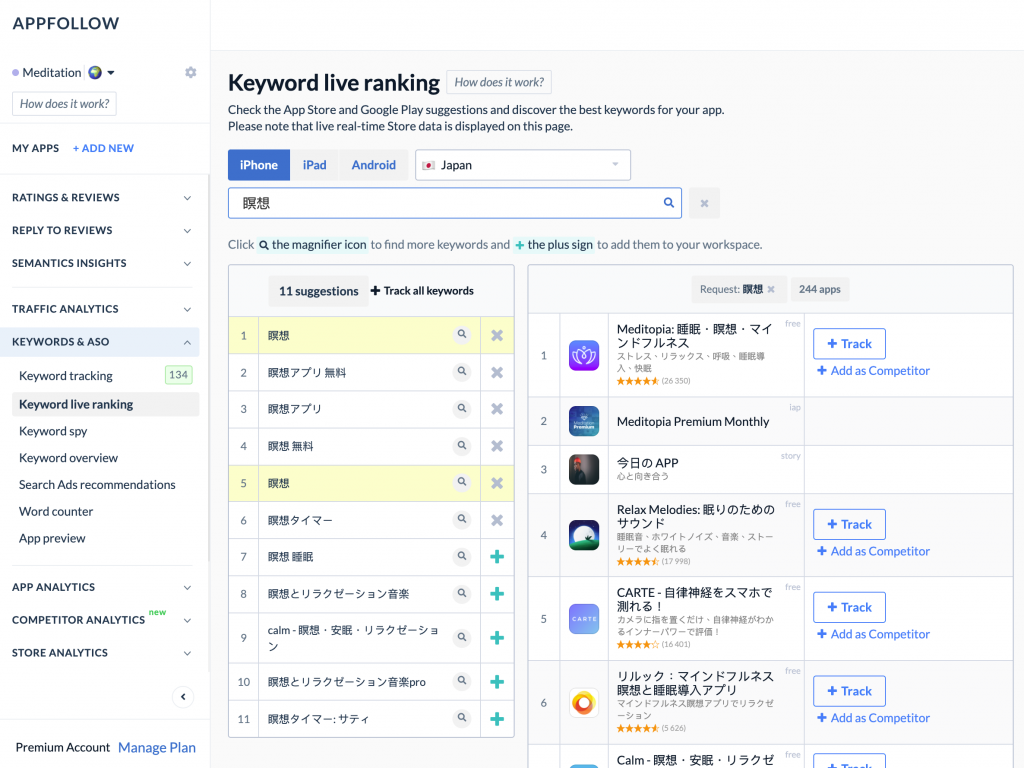1024x768 pixels.
Task: Open workspace settings gear icon
Action: (x=190, y=72)
